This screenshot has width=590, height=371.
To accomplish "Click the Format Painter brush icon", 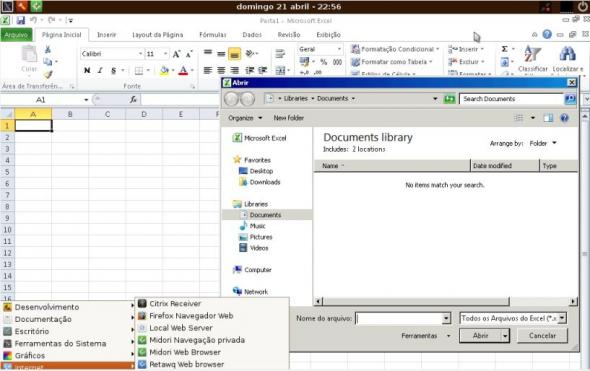I will pos(48,75).
